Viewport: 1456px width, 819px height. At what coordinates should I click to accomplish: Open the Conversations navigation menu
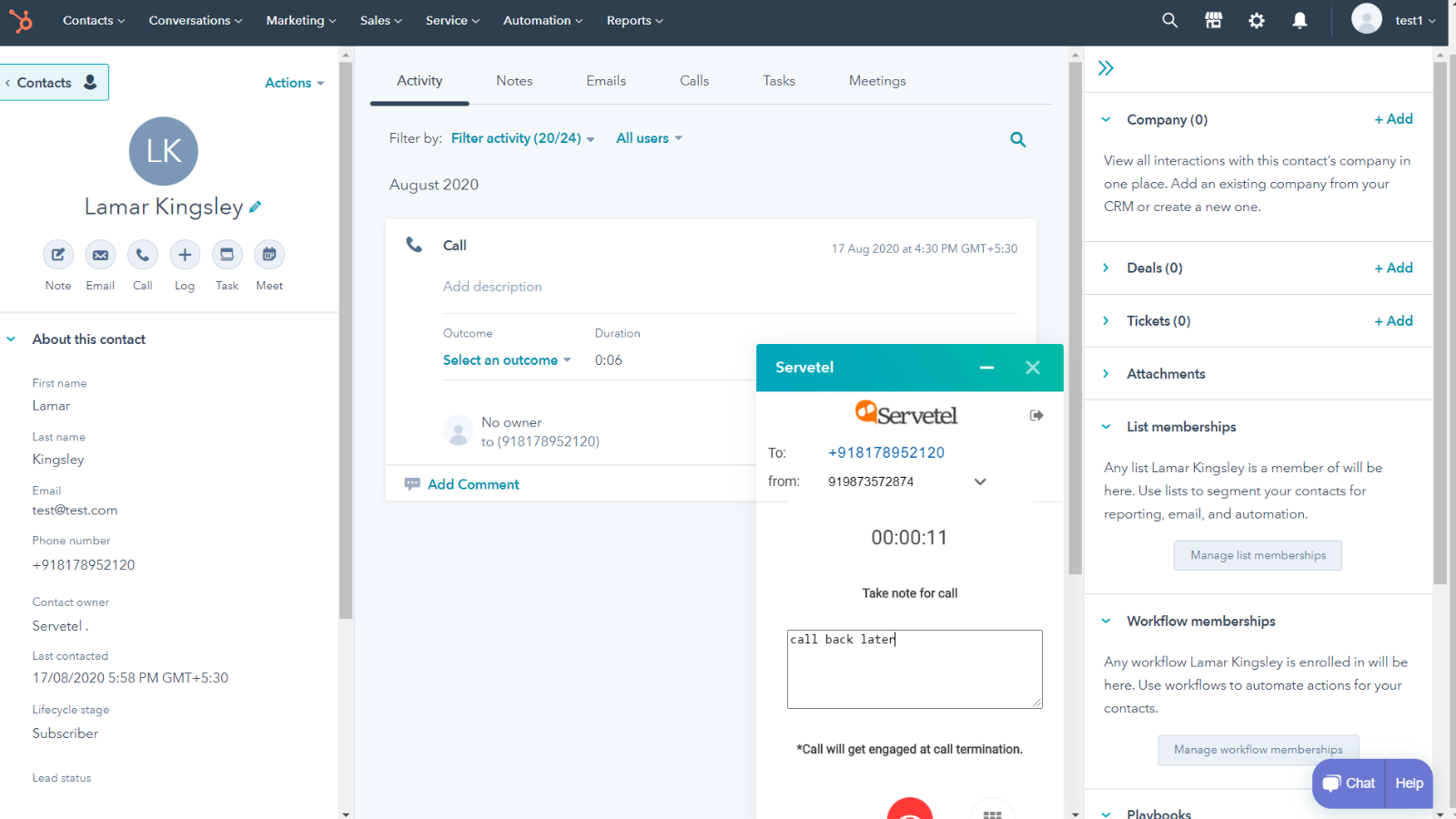[196, 20]
